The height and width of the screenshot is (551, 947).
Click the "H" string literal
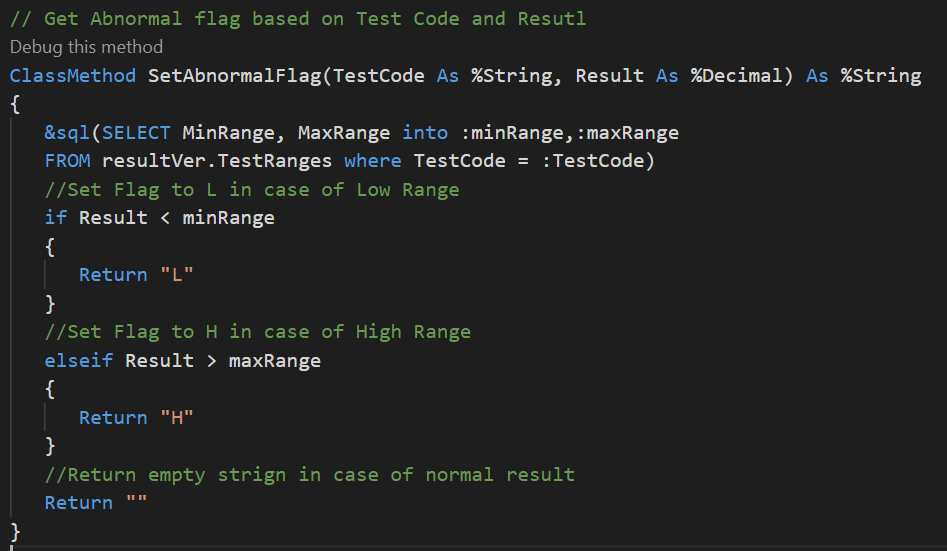[177, 418]
